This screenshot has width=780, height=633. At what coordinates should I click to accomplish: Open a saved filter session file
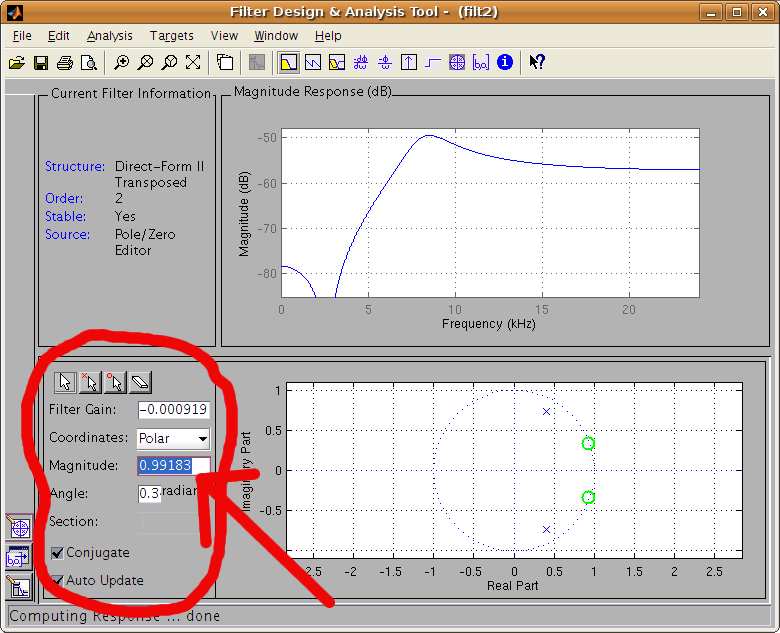pyautogui.click(x=16, y=63)
